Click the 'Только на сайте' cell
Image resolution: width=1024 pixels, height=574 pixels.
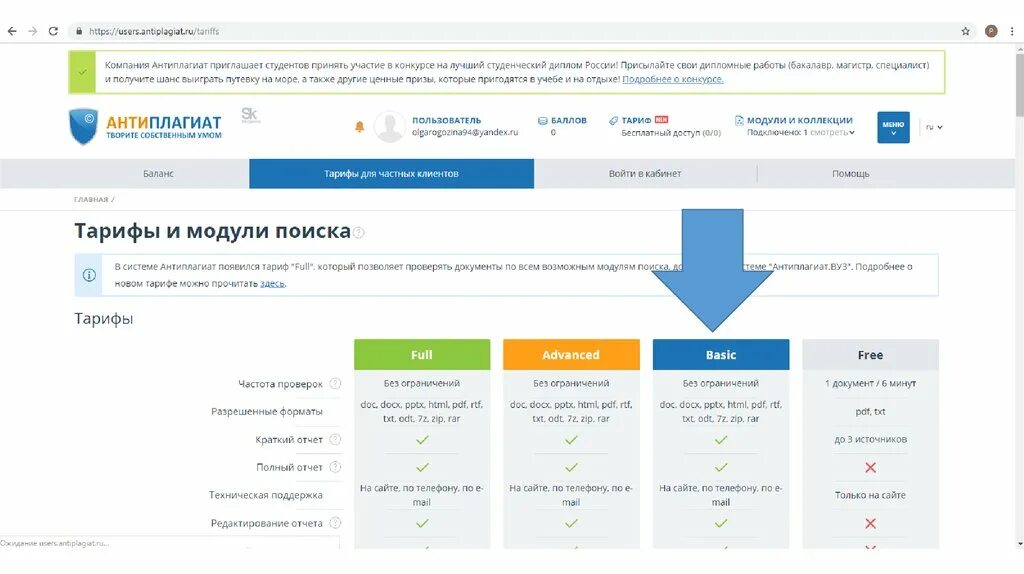pos(871,495)
